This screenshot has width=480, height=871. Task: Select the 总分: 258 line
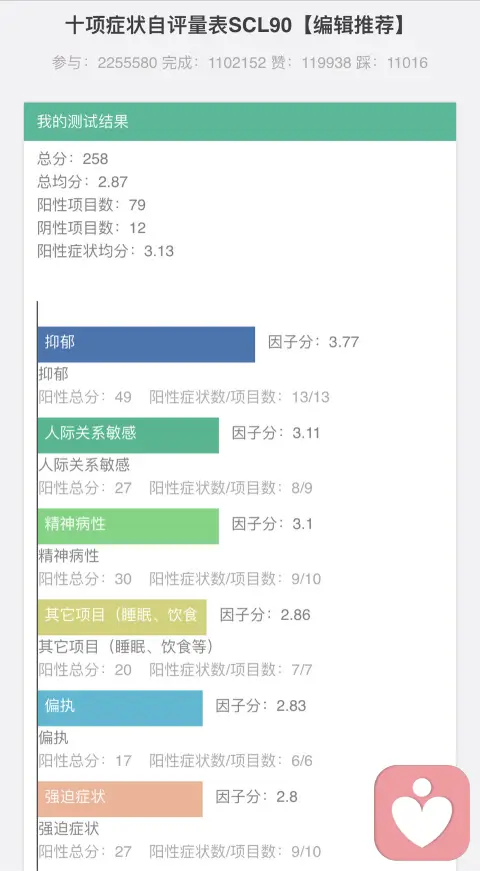tap(73, 159)
